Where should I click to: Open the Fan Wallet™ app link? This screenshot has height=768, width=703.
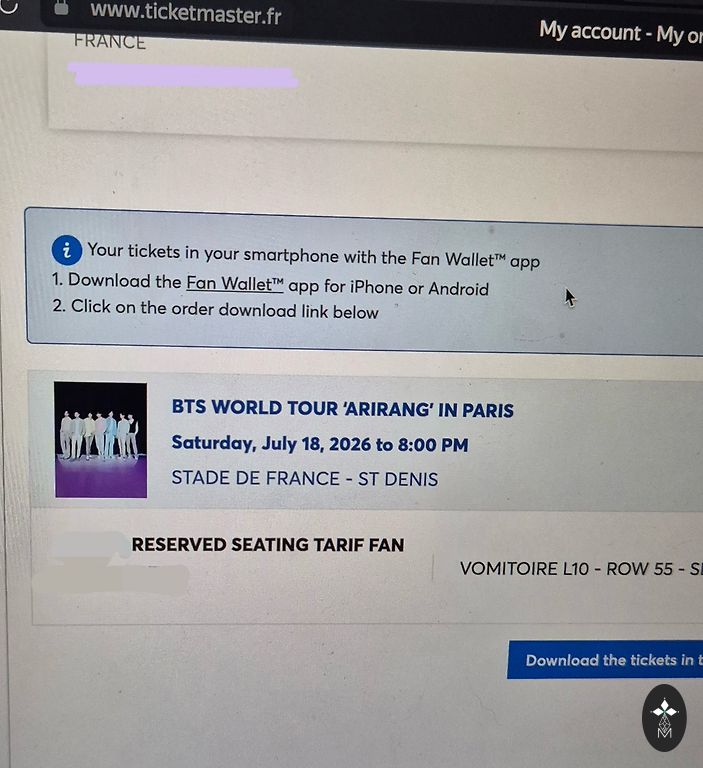pyautogui.click(x=235, y=284)
